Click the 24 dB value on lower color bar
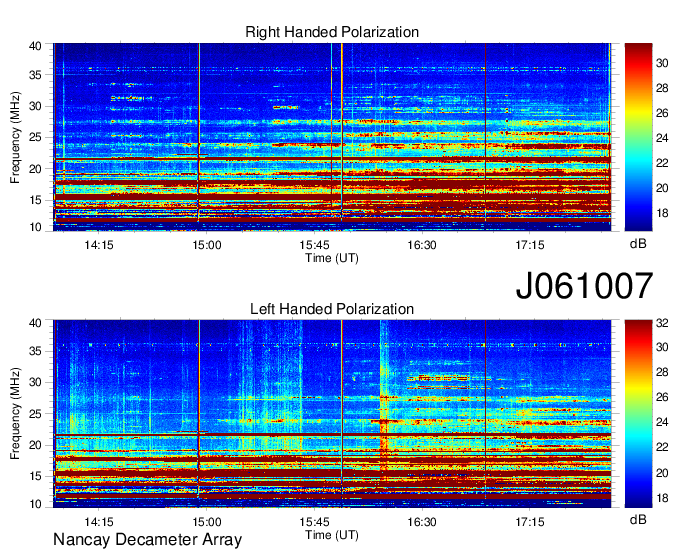This screenshot has height=552, width=680. (662, 422)
